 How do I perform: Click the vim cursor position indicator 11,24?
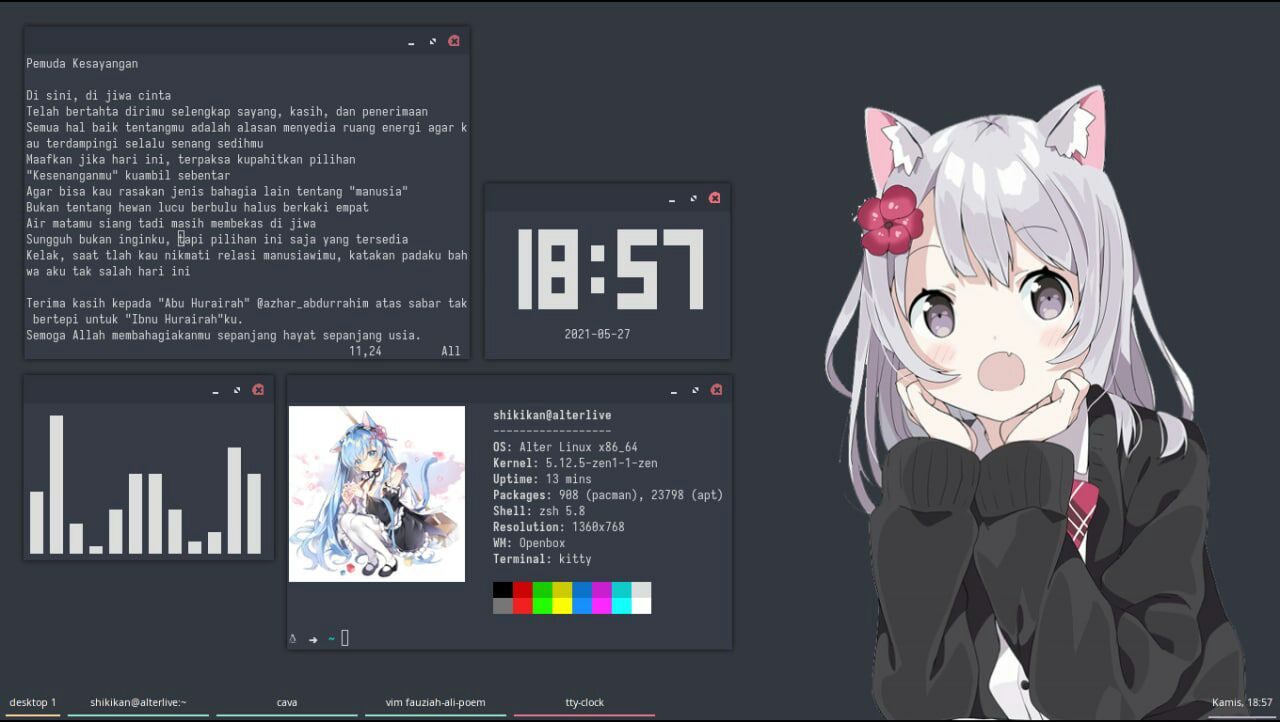point(365,352)
